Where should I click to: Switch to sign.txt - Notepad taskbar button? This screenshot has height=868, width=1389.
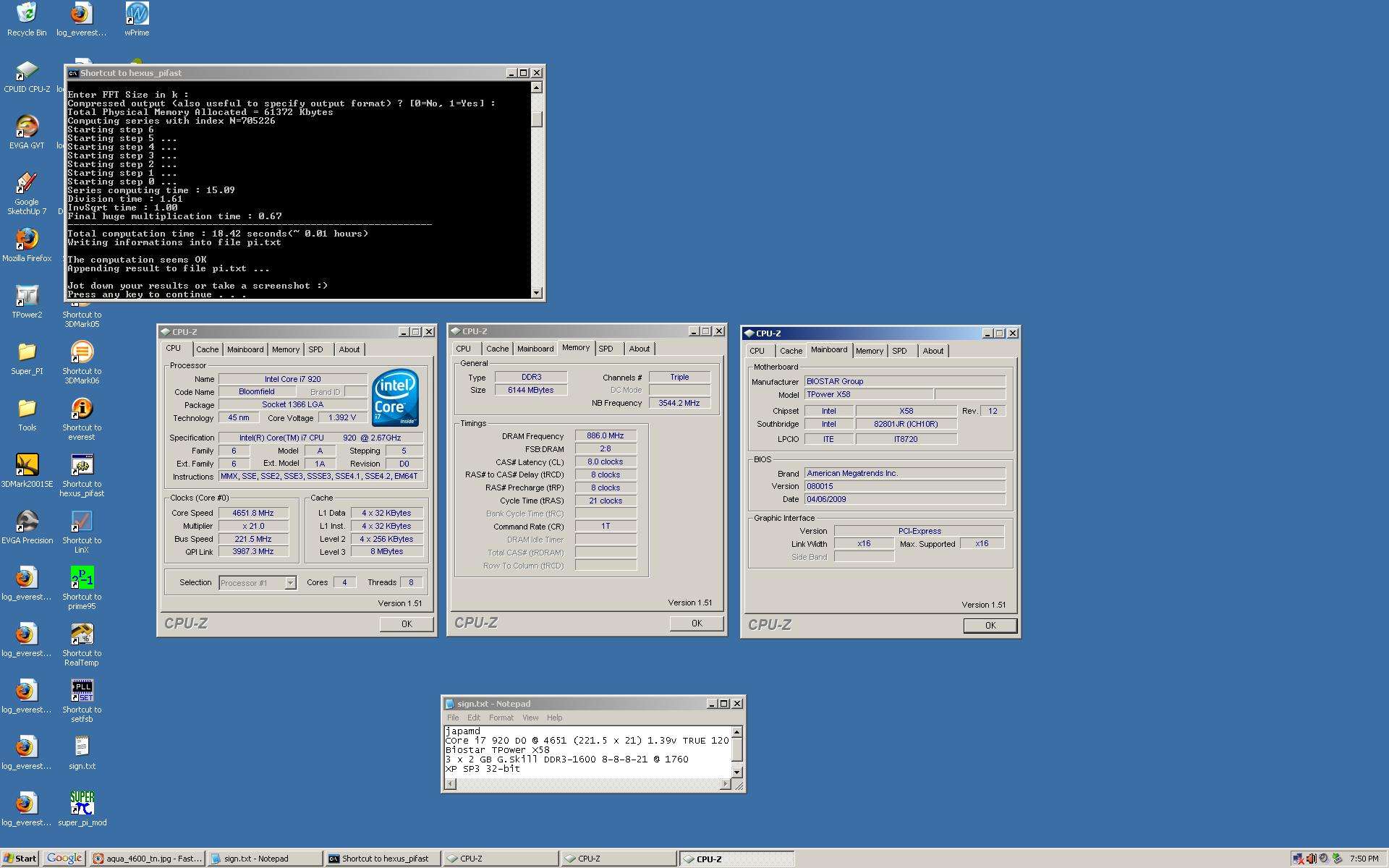pyautogui.click(x=265, y=859)
